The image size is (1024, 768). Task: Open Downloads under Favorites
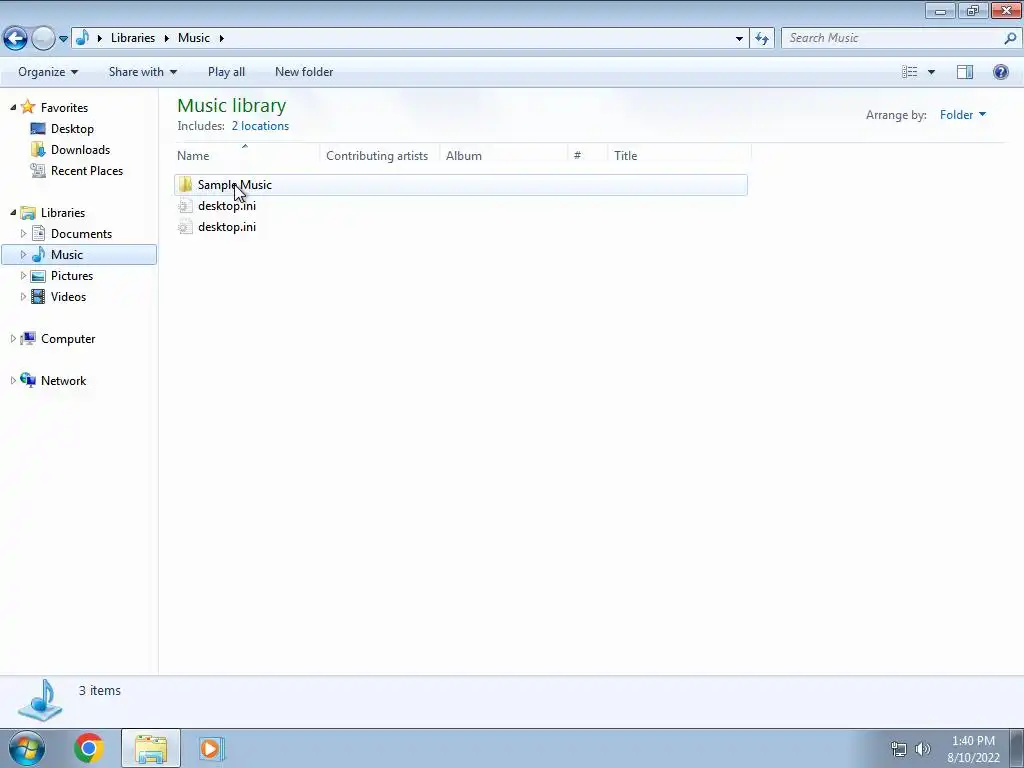pos(80,150)
